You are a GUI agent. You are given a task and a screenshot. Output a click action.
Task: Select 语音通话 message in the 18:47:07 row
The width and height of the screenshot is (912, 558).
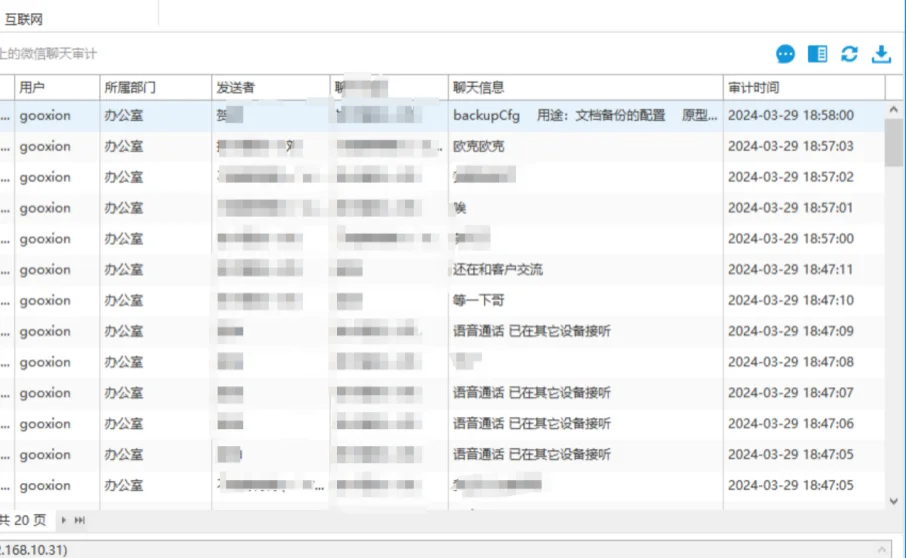point(532,393)
